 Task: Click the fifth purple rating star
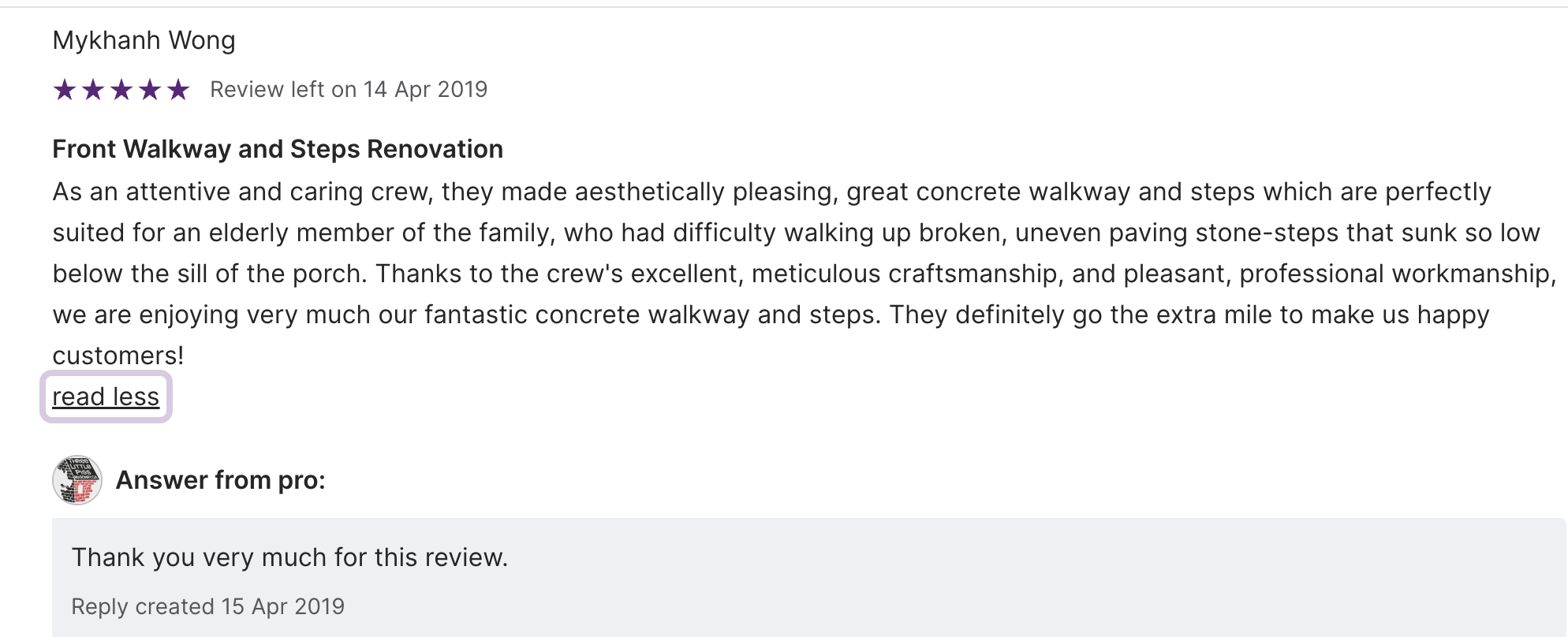178,90
